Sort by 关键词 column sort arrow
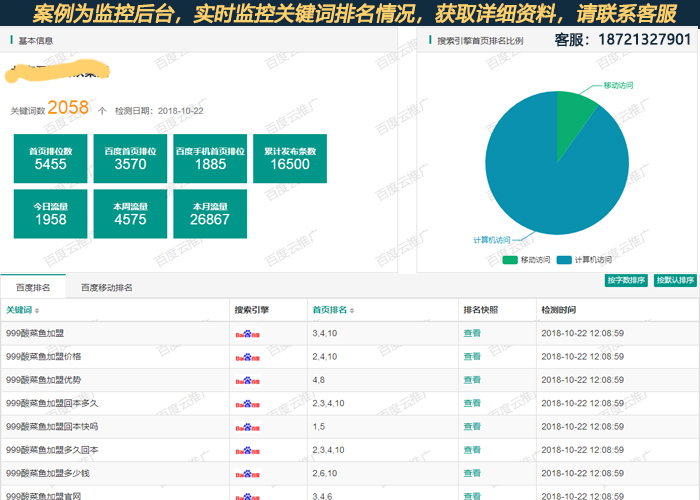The width and height of the screenshot is (700, 500). (37, 310)
